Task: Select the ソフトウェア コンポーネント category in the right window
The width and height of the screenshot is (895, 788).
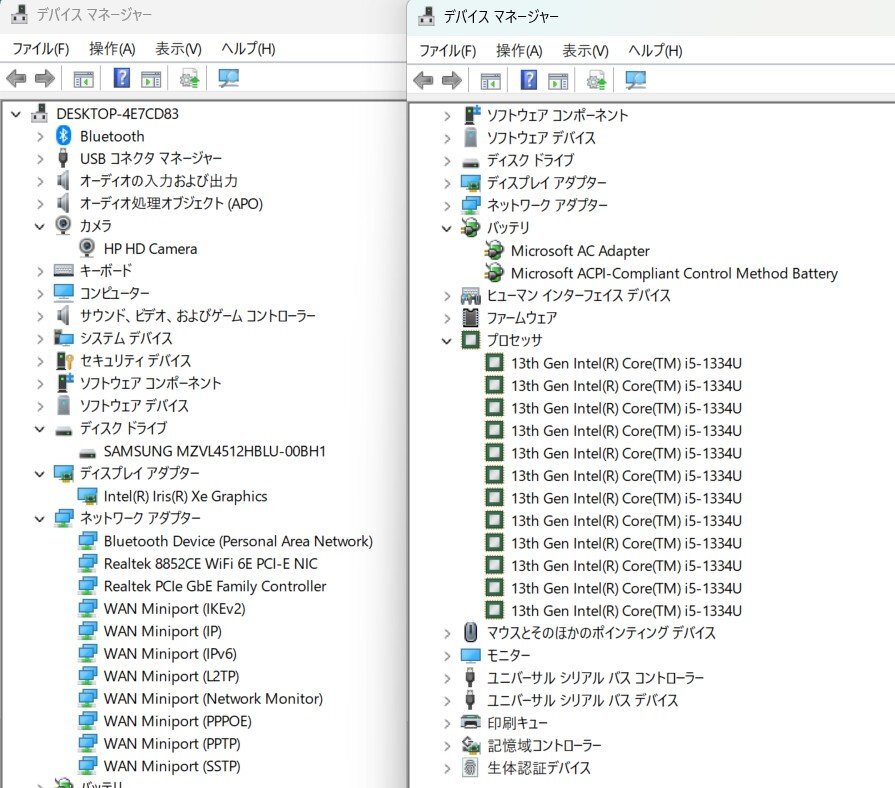Action: coord(557,115)
